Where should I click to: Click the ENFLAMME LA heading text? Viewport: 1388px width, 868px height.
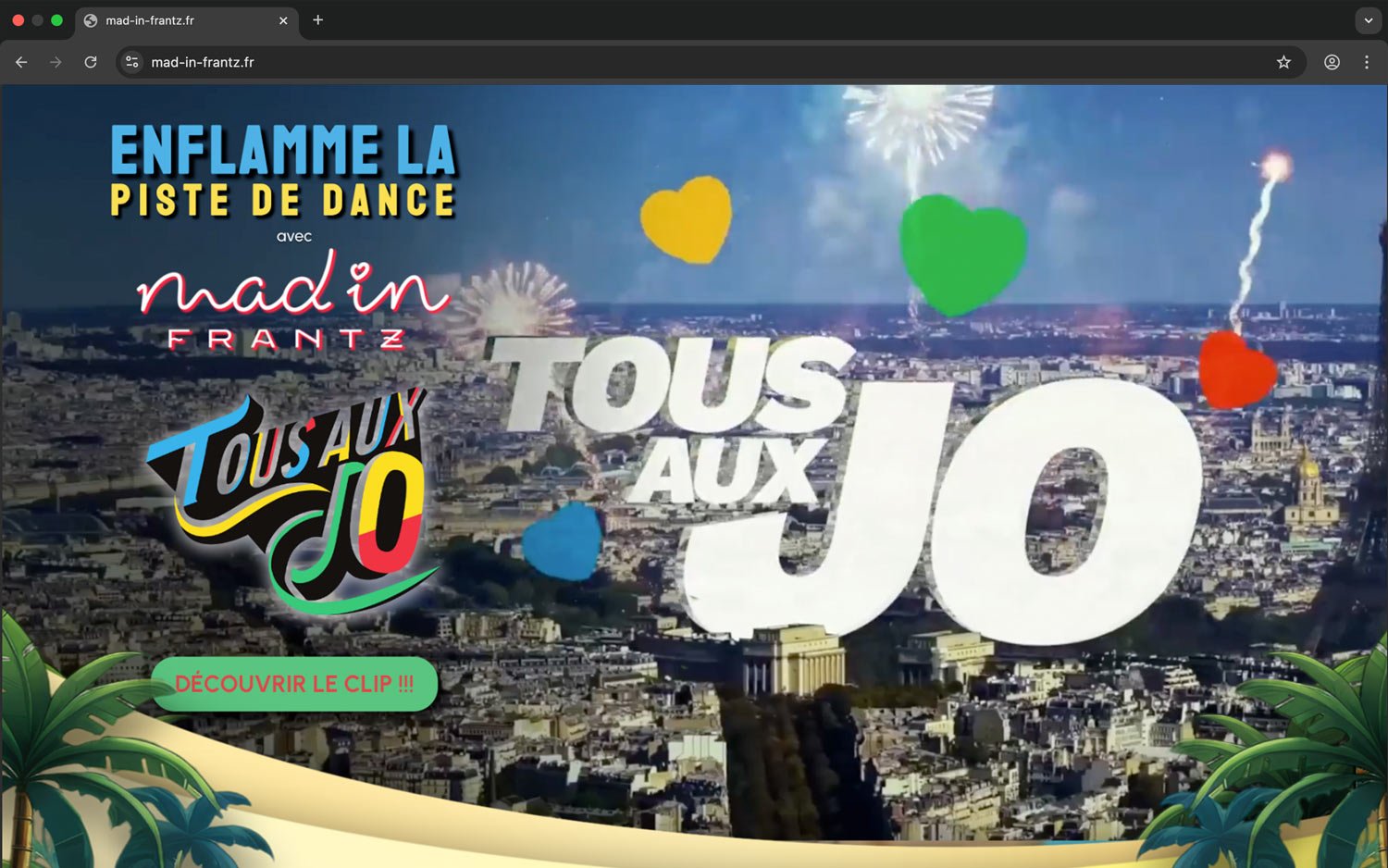[x=283, y=150]
